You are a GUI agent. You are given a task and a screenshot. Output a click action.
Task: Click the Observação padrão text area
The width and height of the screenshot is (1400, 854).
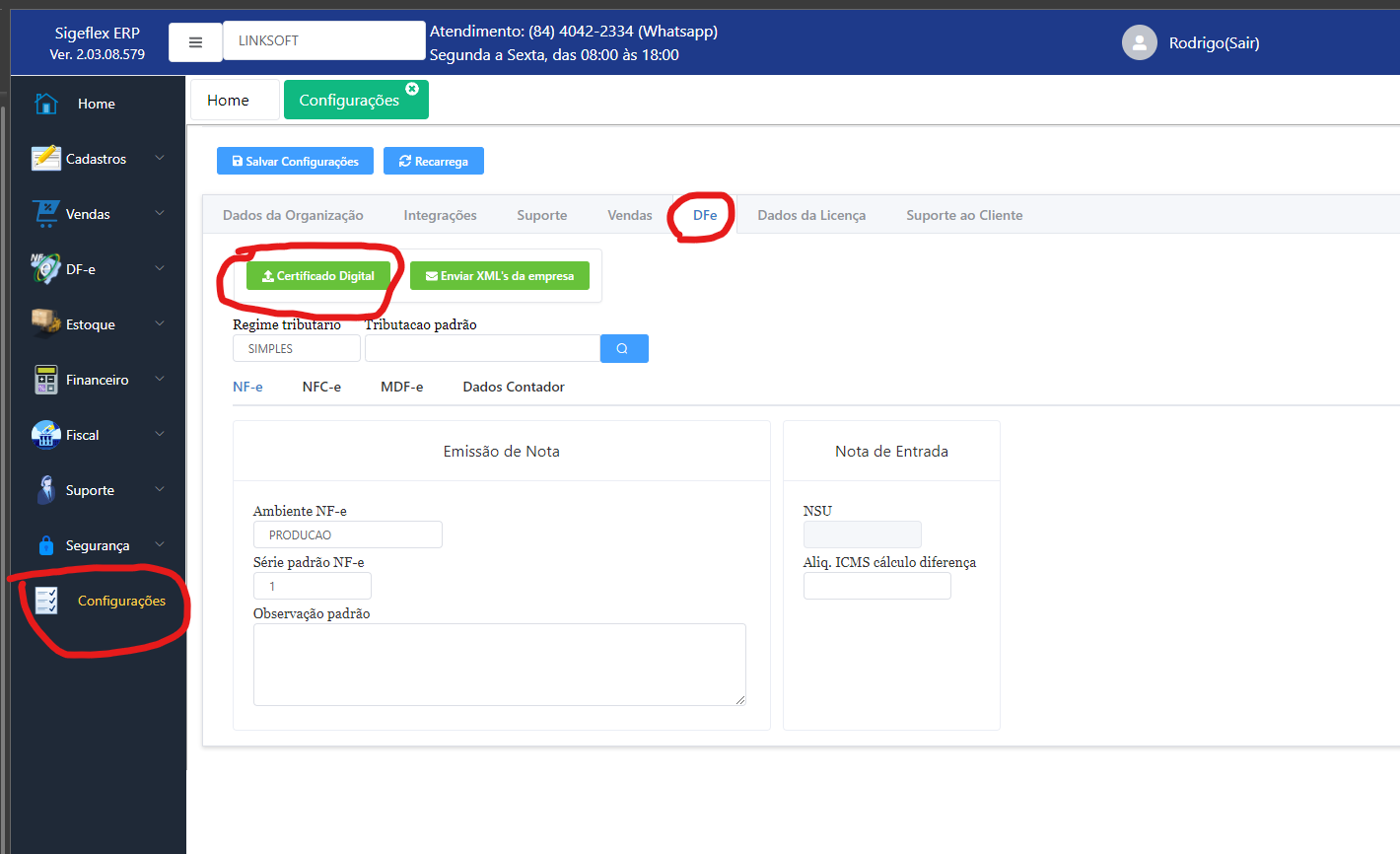pos(499,664)
